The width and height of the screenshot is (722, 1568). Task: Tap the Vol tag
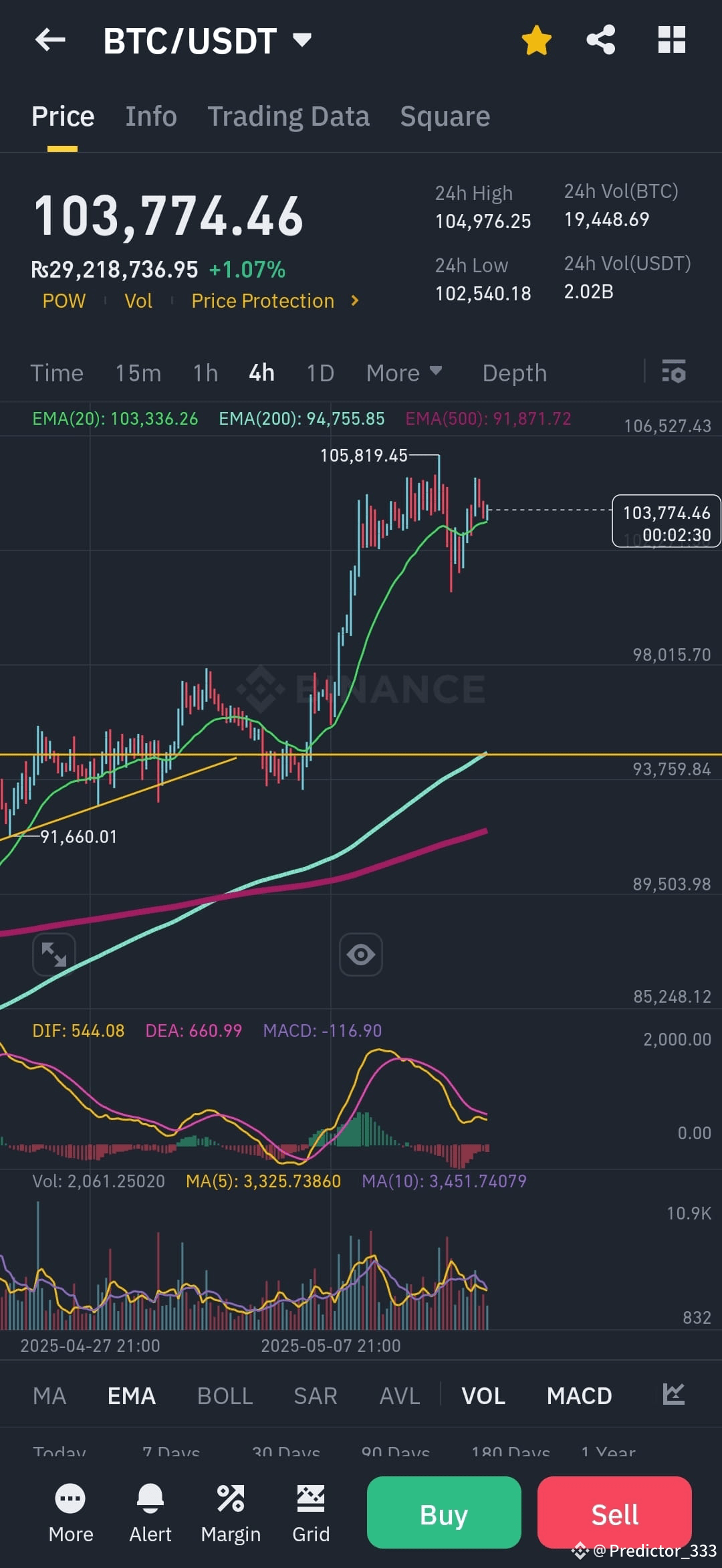[138, 301]
